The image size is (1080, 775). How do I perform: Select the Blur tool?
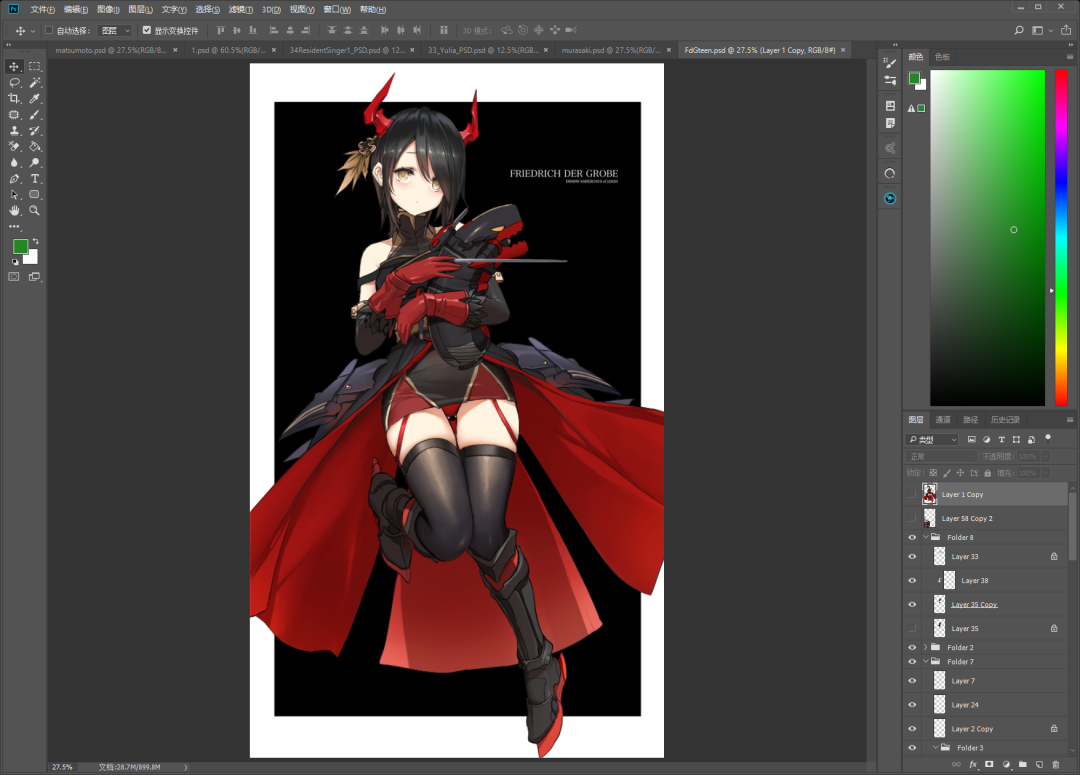[14, 163]
